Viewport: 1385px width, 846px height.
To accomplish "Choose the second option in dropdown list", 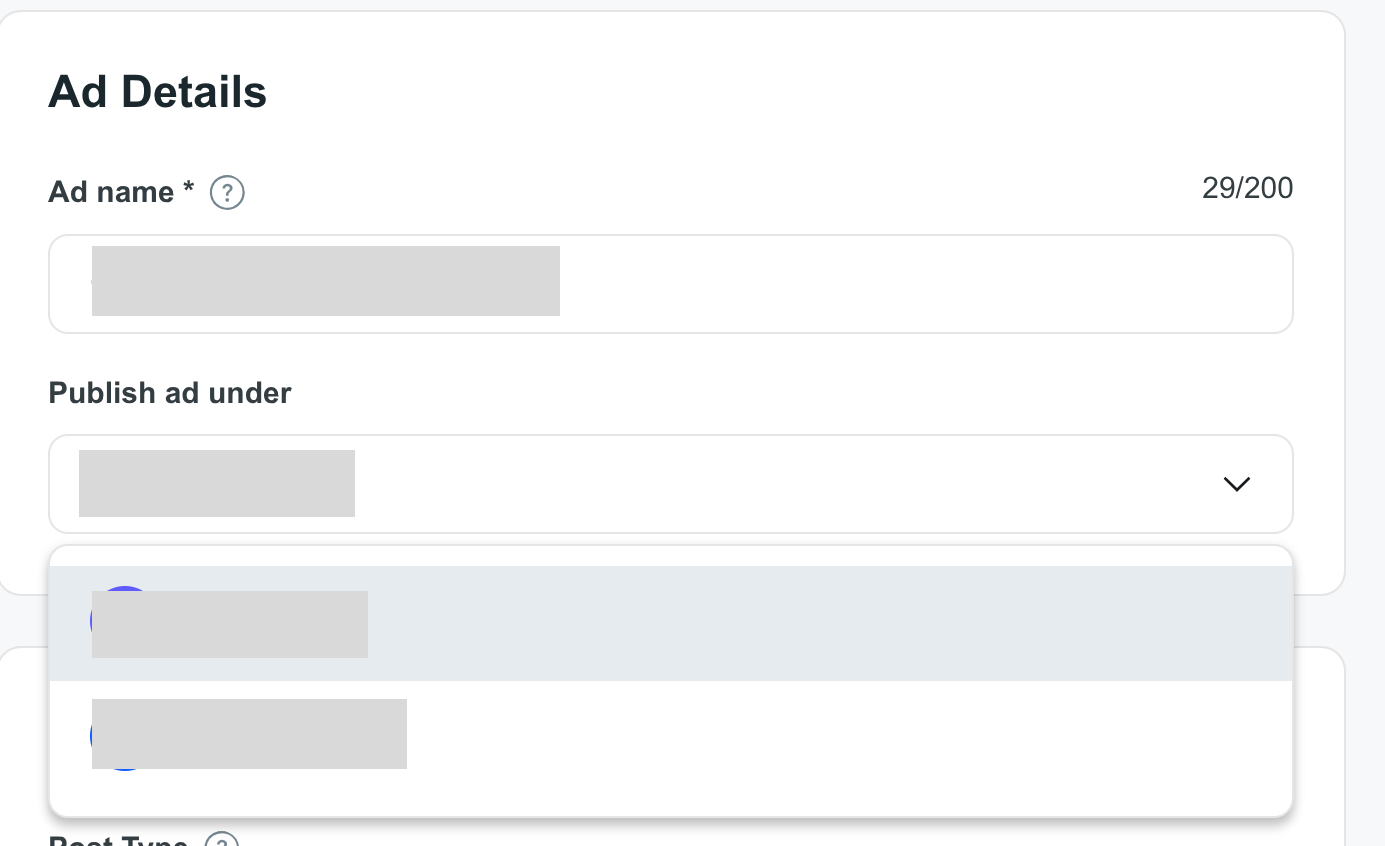I will tap(670, 734).
